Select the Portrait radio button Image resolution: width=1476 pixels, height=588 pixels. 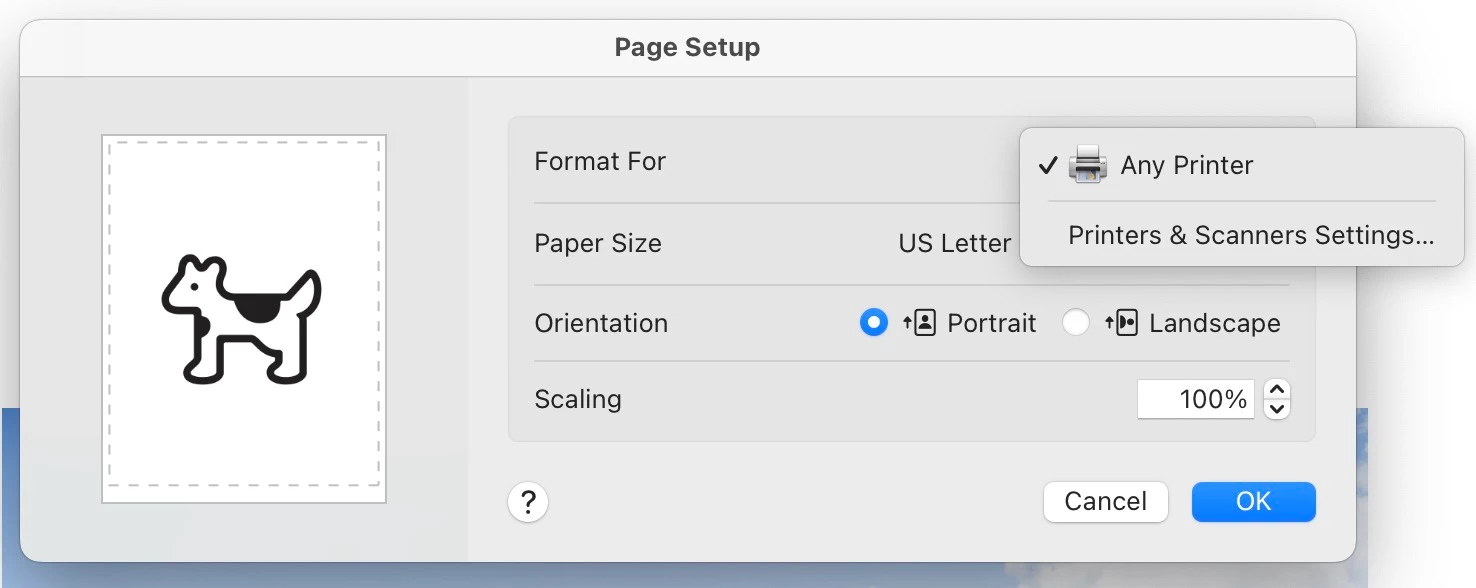pos(874,323)
